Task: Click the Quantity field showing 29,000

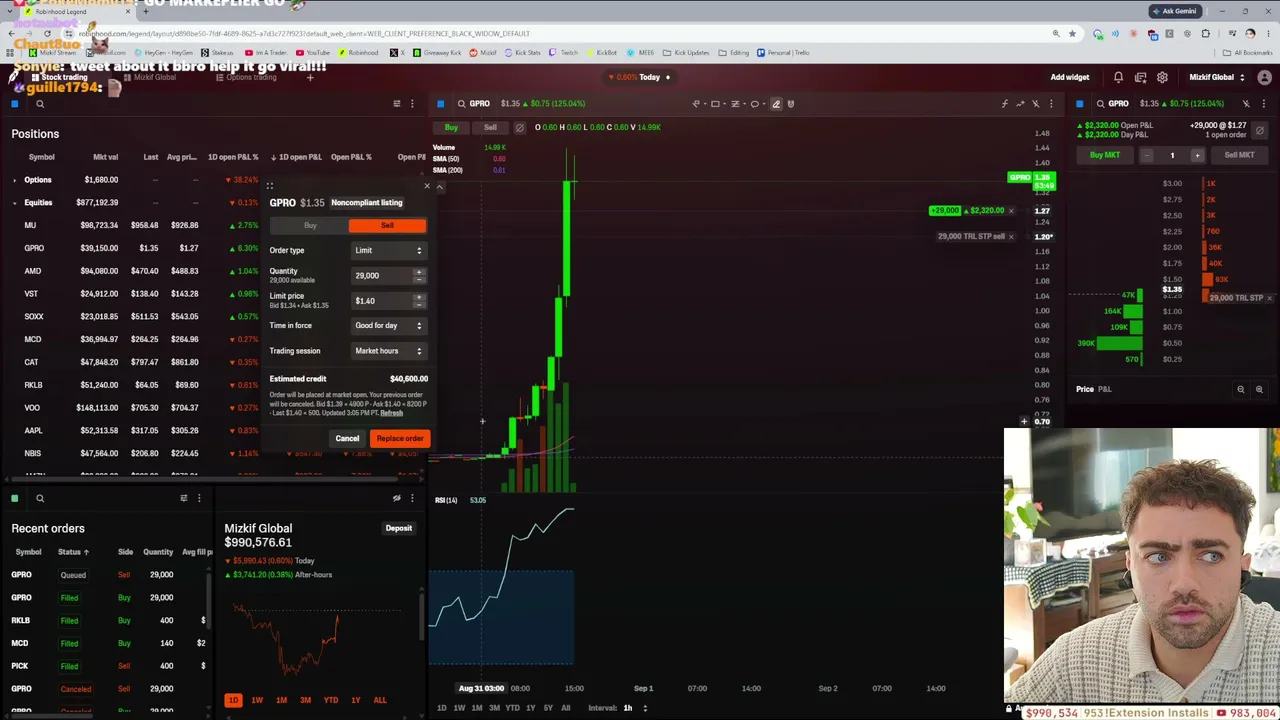Action: click(x=388, y=276)
